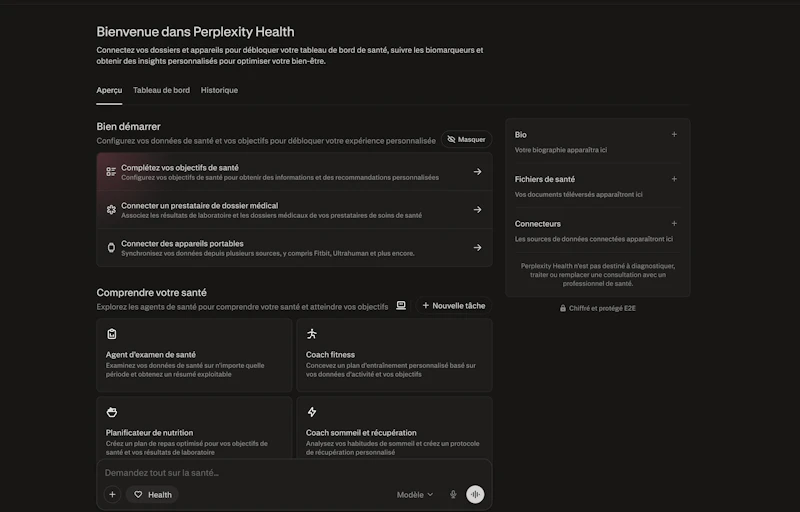Toggle the Health mode chip
The image size is (800, 512).
click(x=152, y=495)
